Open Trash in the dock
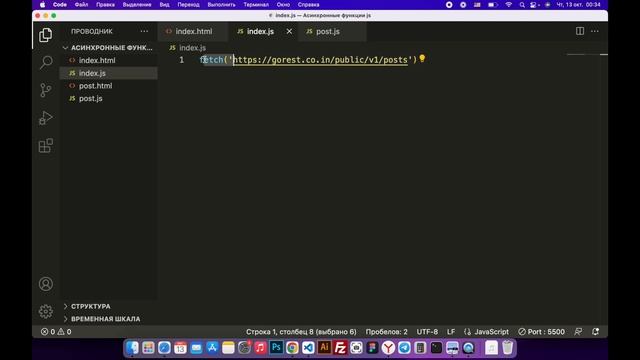The height and width of the screenshot is (360, 640). click(x=508, y=347)
